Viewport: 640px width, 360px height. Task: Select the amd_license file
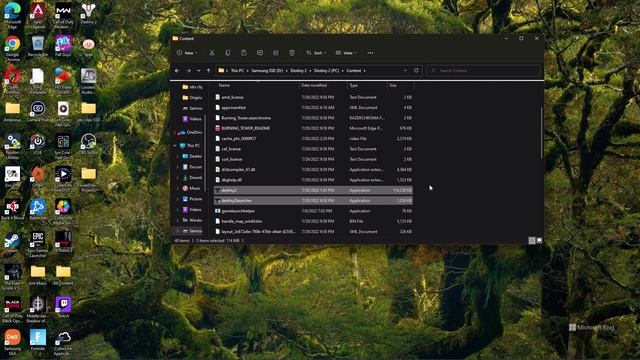313,98
